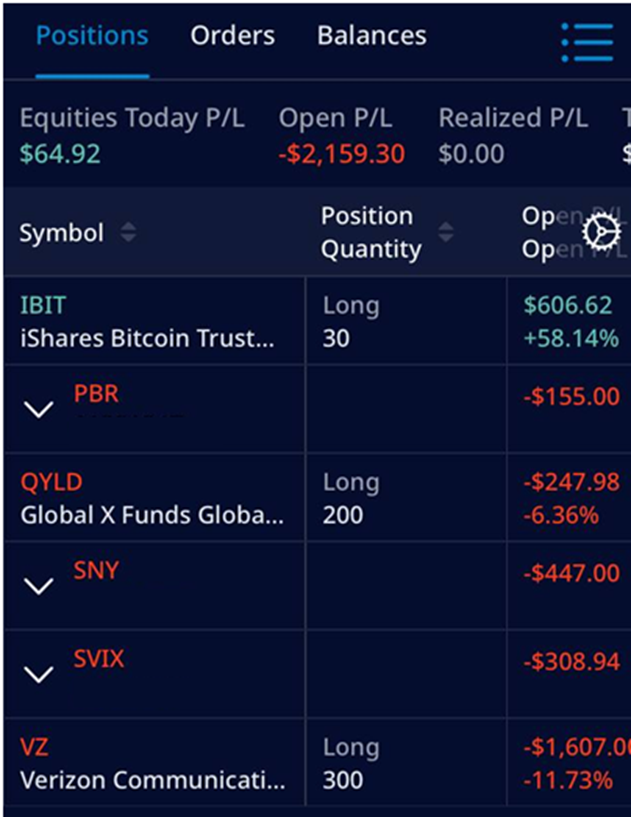631x817 pixels.
Task: Click the IBIT gain percentage +58.14%
Action: [570, 338]
